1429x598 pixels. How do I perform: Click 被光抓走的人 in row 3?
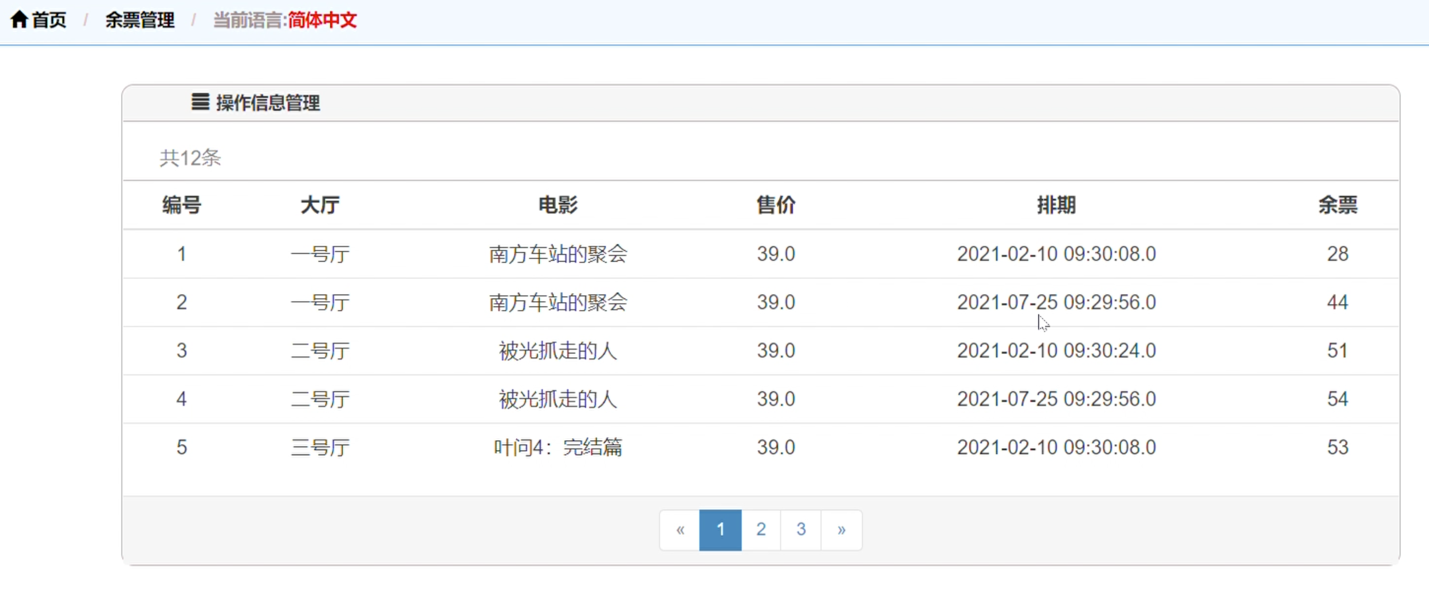(558, 351)
